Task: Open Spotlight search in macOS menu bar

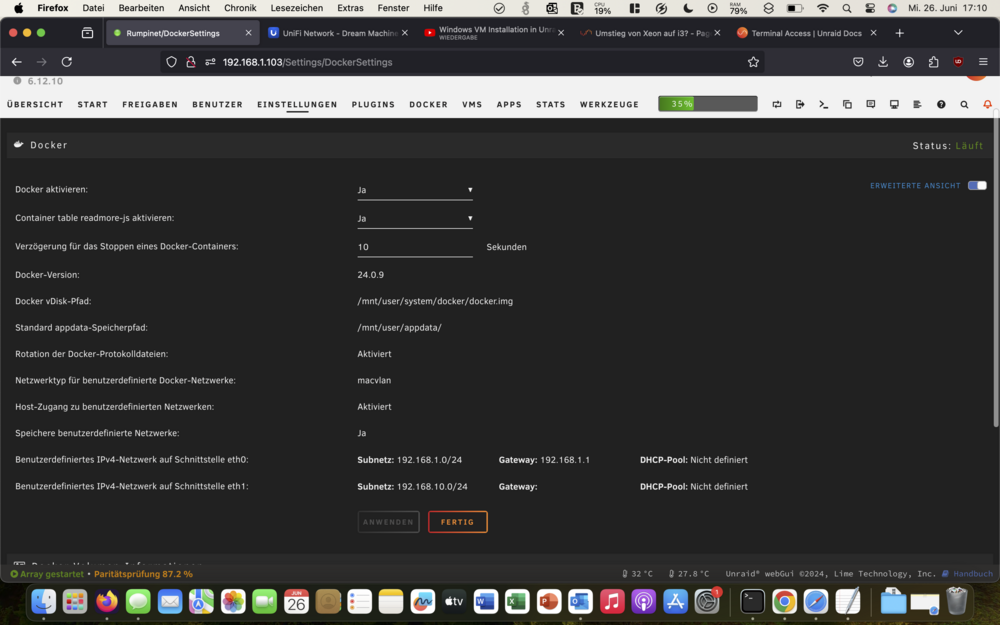Action: coord(846,8)
